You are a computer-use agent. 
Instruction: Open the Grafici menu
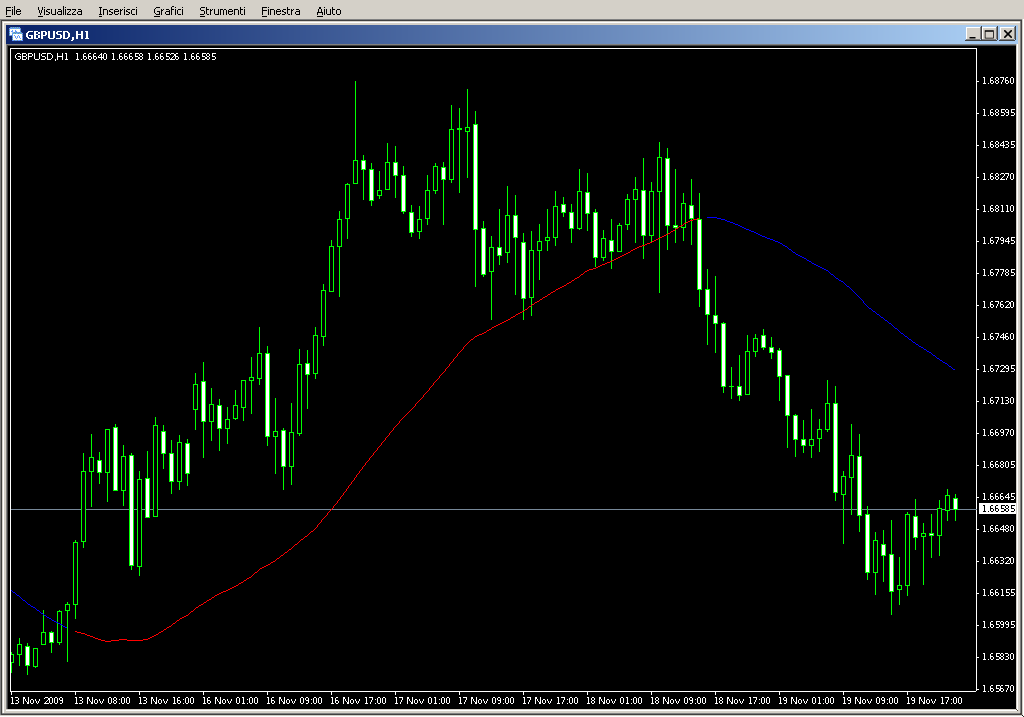click(x=168, y=11)
